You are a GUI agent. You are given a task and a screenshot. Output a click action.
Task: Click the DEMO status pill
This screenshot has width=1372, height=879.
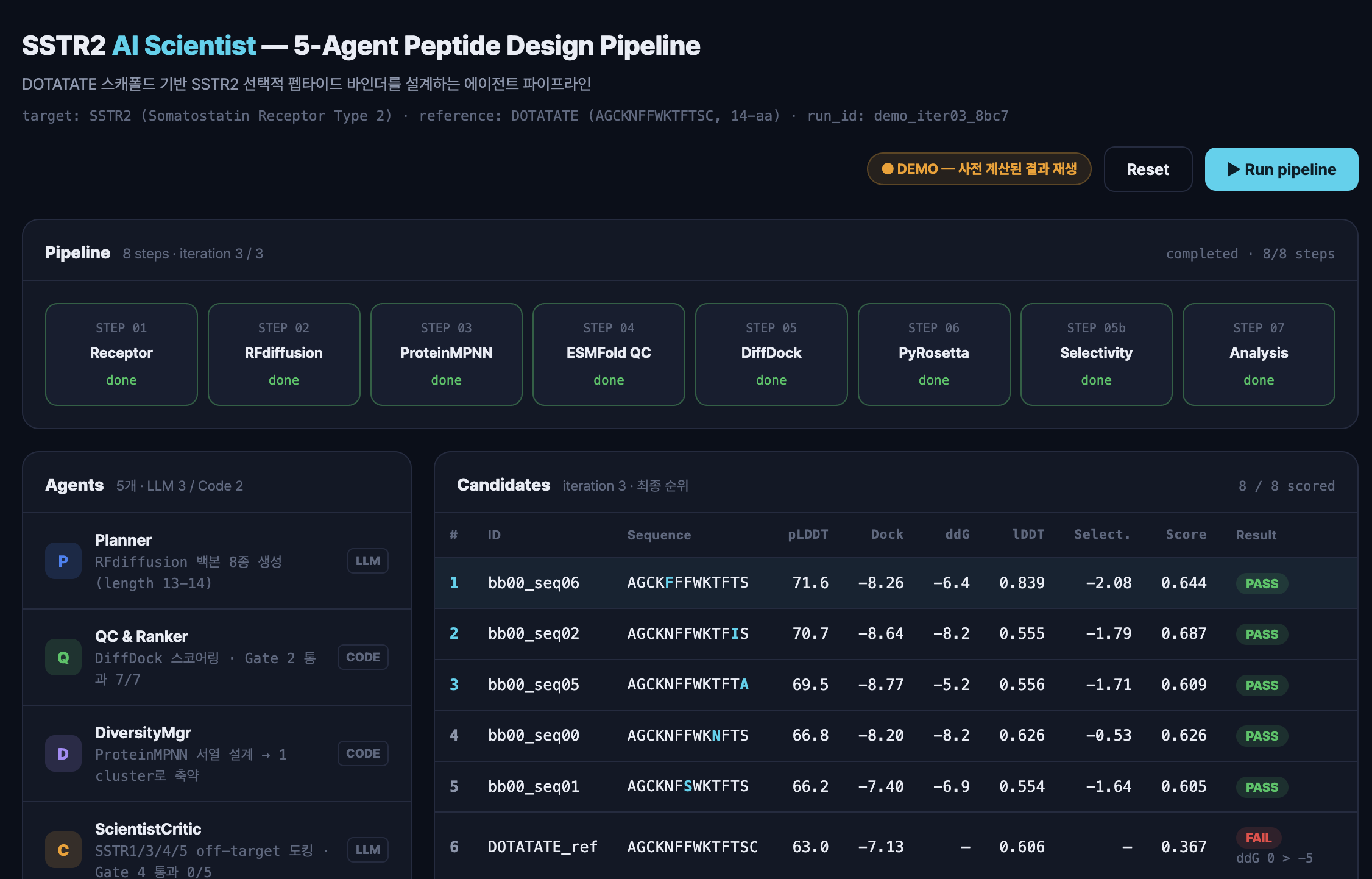(979, 169)
